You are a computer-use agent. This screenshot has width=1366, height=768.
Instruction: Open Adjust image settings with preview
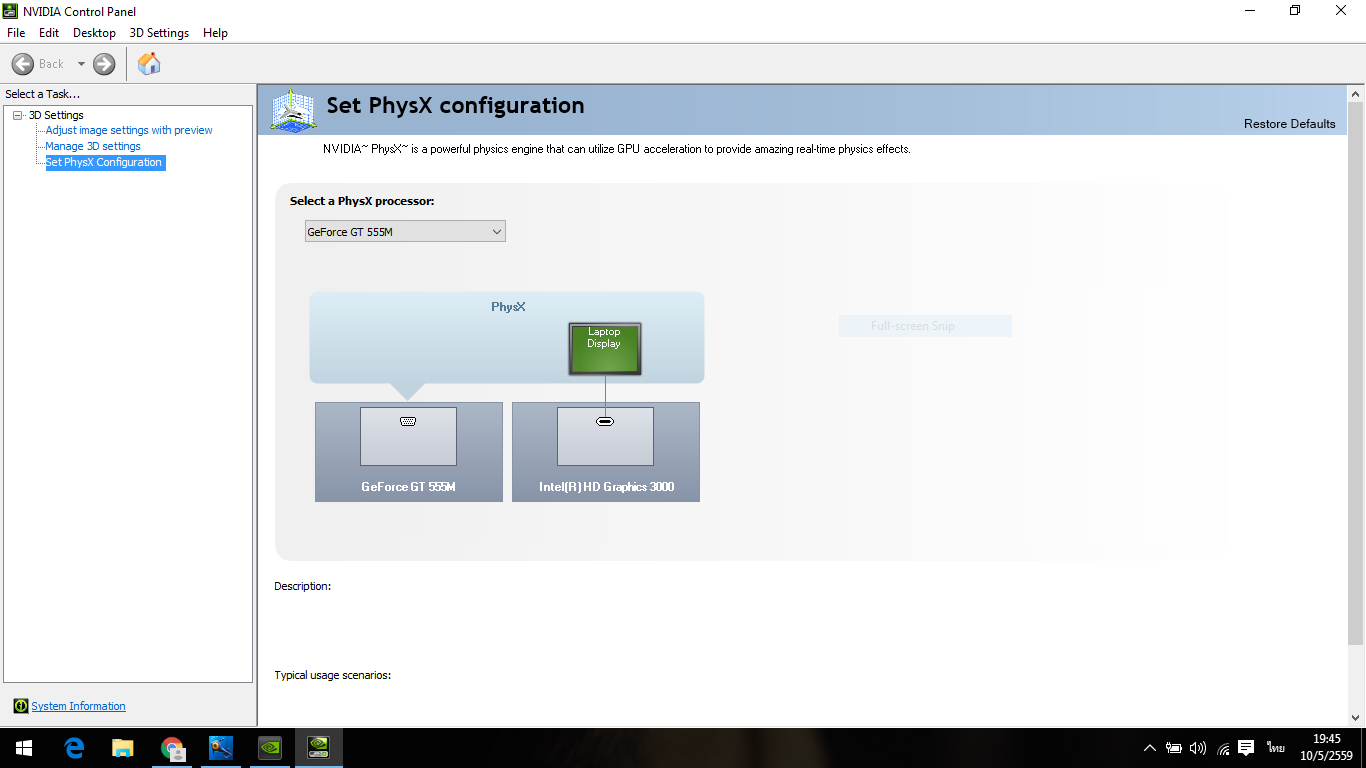(129, 130)
